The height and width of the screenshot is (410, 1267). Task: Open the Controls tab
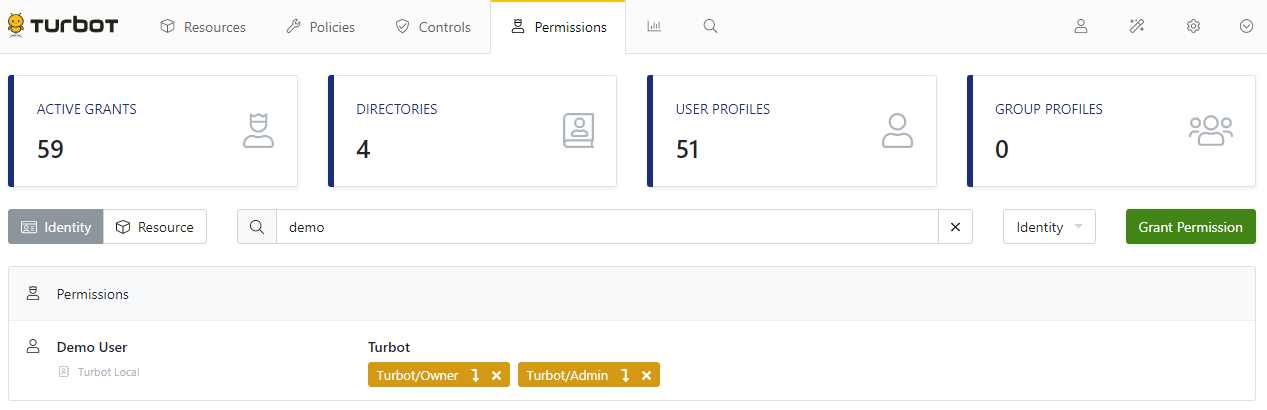pyautogui.click(x=433, y=27)
